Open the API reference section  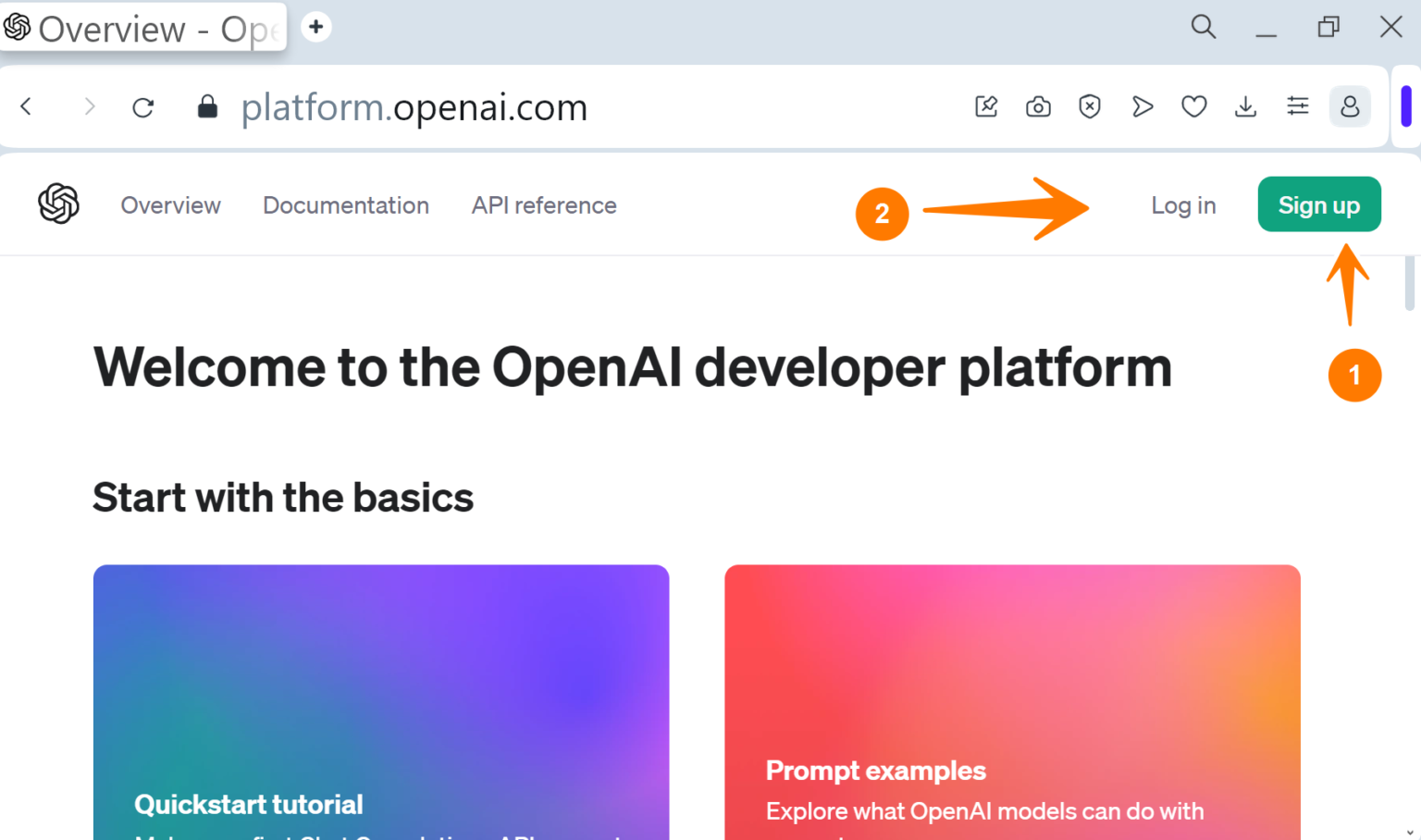click(544, 205)
